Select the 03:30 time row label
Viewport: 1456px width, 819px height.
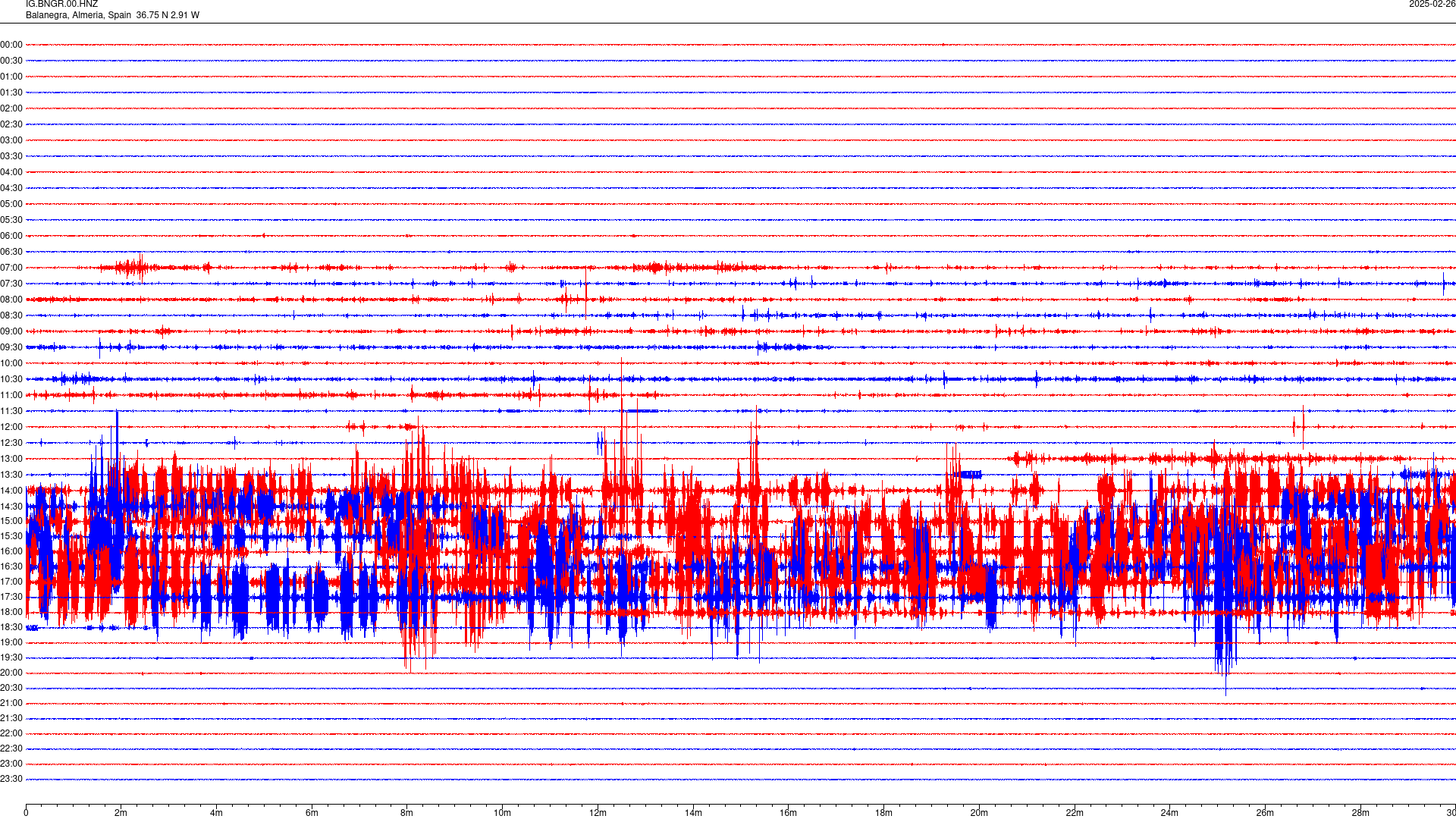11,156
